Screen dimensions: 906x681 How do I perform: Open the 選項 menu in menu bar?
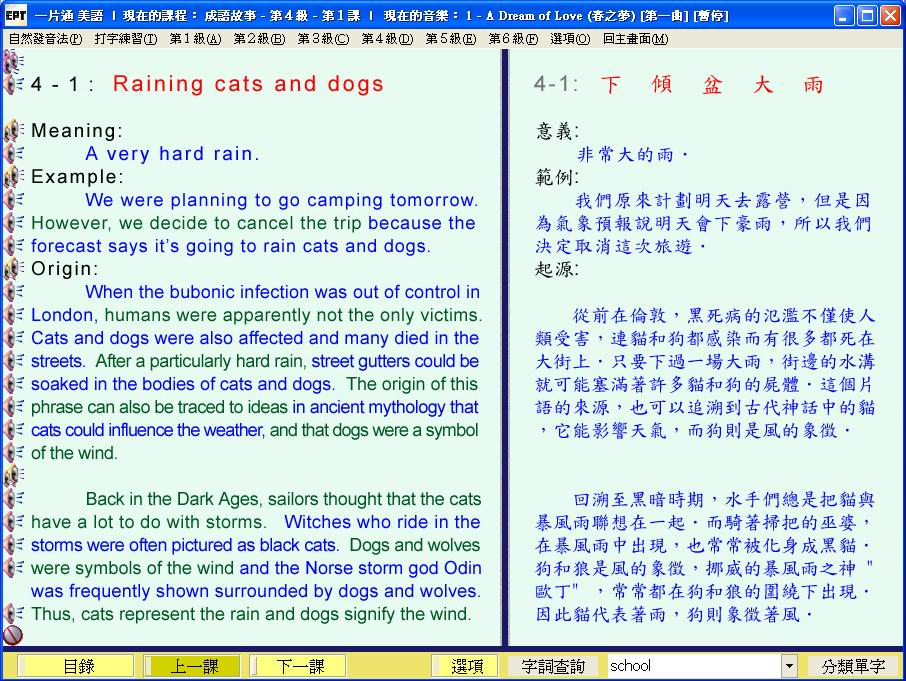point(569,39)
